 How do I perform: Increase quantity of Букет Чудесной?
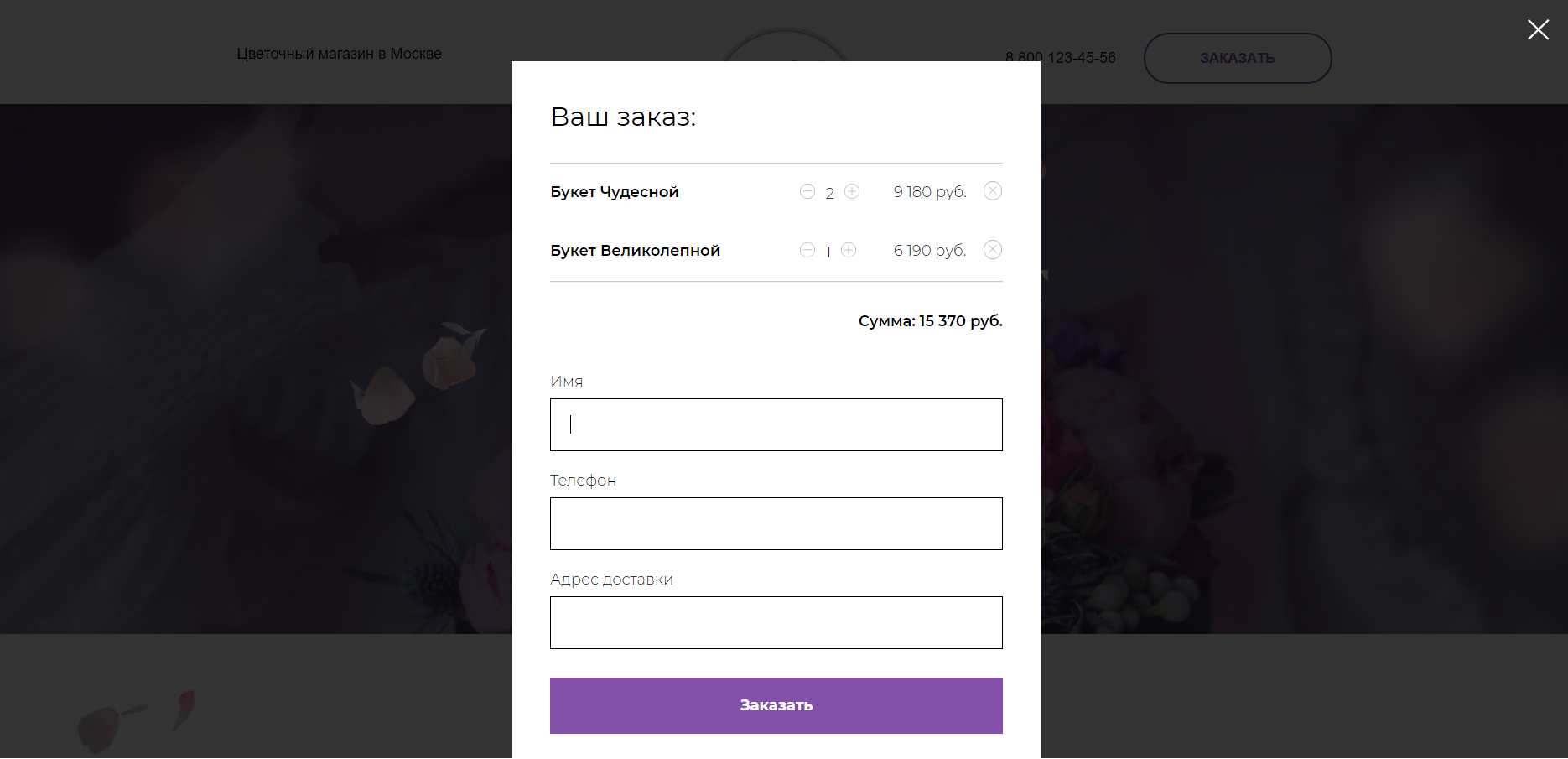(852, 191)
